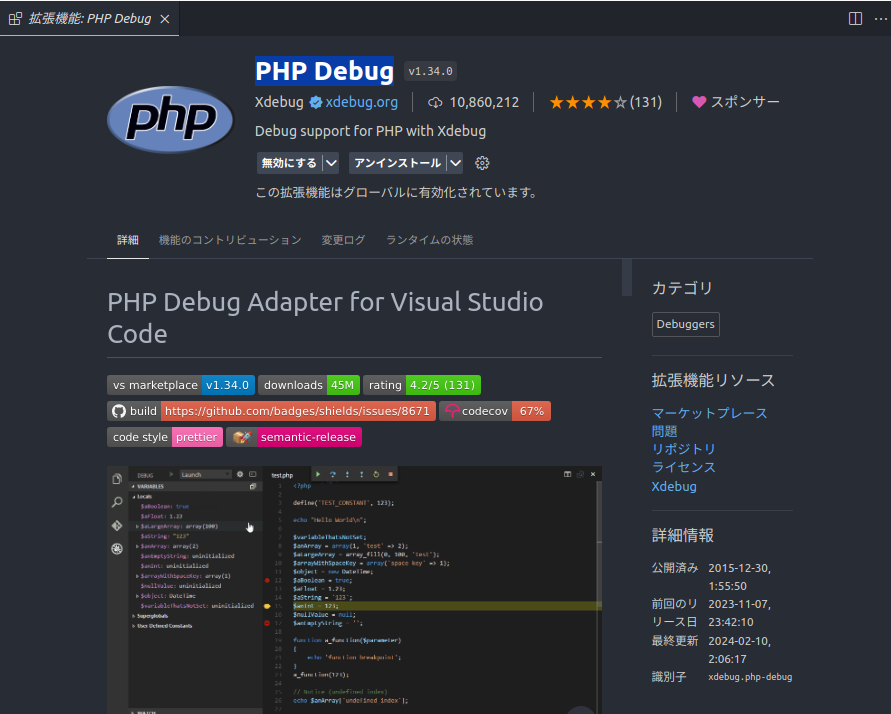Open the editor more actions ellipsis
This screenshot has width=891, height=714.
(x=880, y=19)
